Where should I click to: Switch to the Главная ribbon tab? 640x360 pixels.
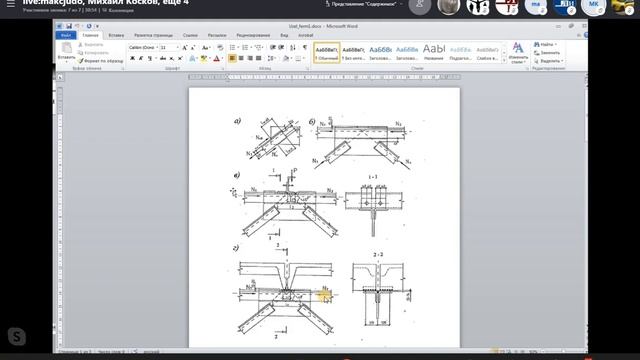pos(90,36)
